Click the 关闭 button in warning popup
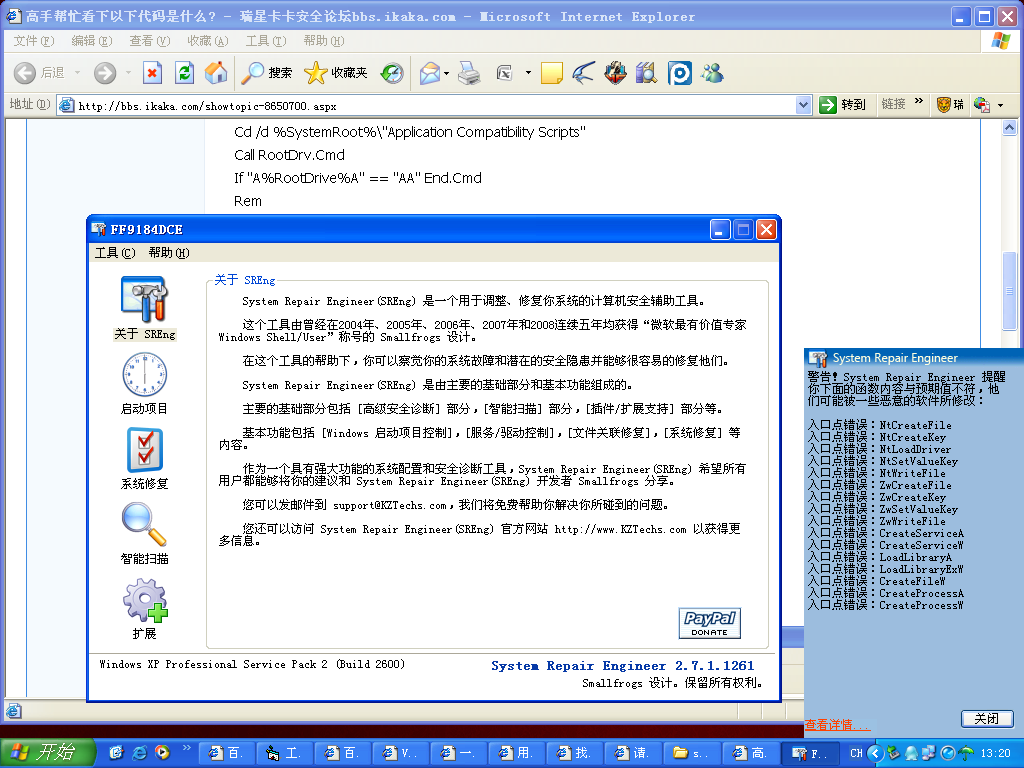This screenshot has height=768, width=1024. pos(987,719)
